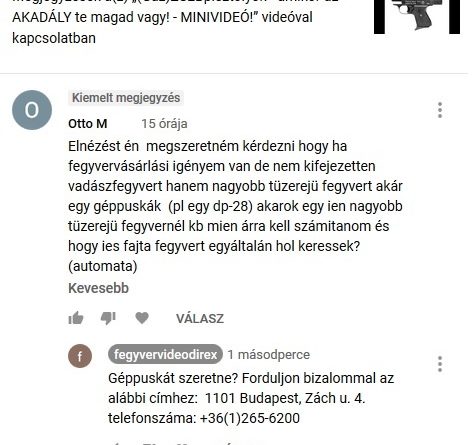
Task: Open three-dot menu on Otto M's comment
Action: click(440, 110)
